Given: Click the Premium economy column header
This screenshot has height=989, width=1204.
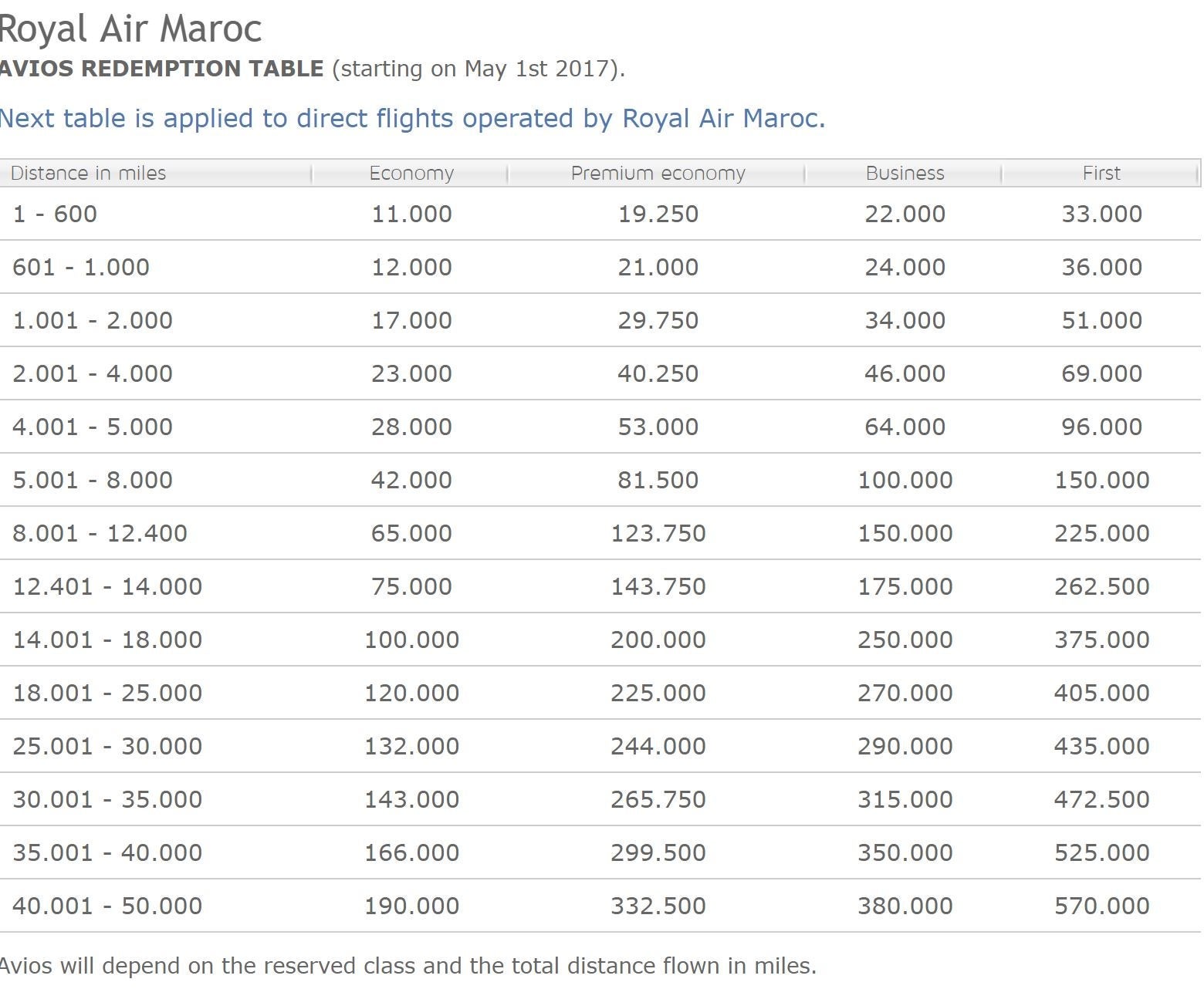Looking at the screenshot, I should (x=658, y=173).
